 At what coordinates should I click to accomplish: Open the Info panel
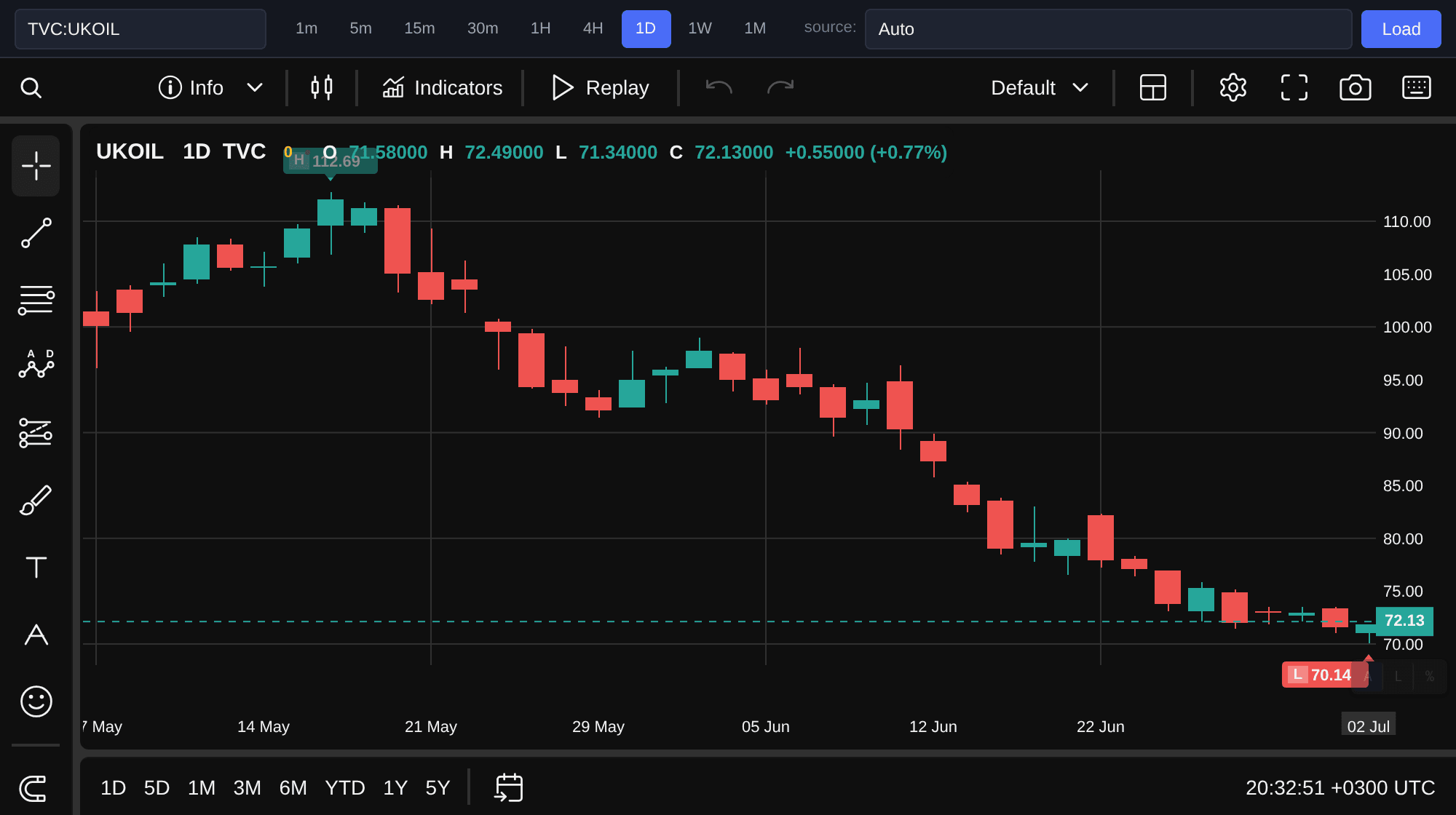[191, 88]
